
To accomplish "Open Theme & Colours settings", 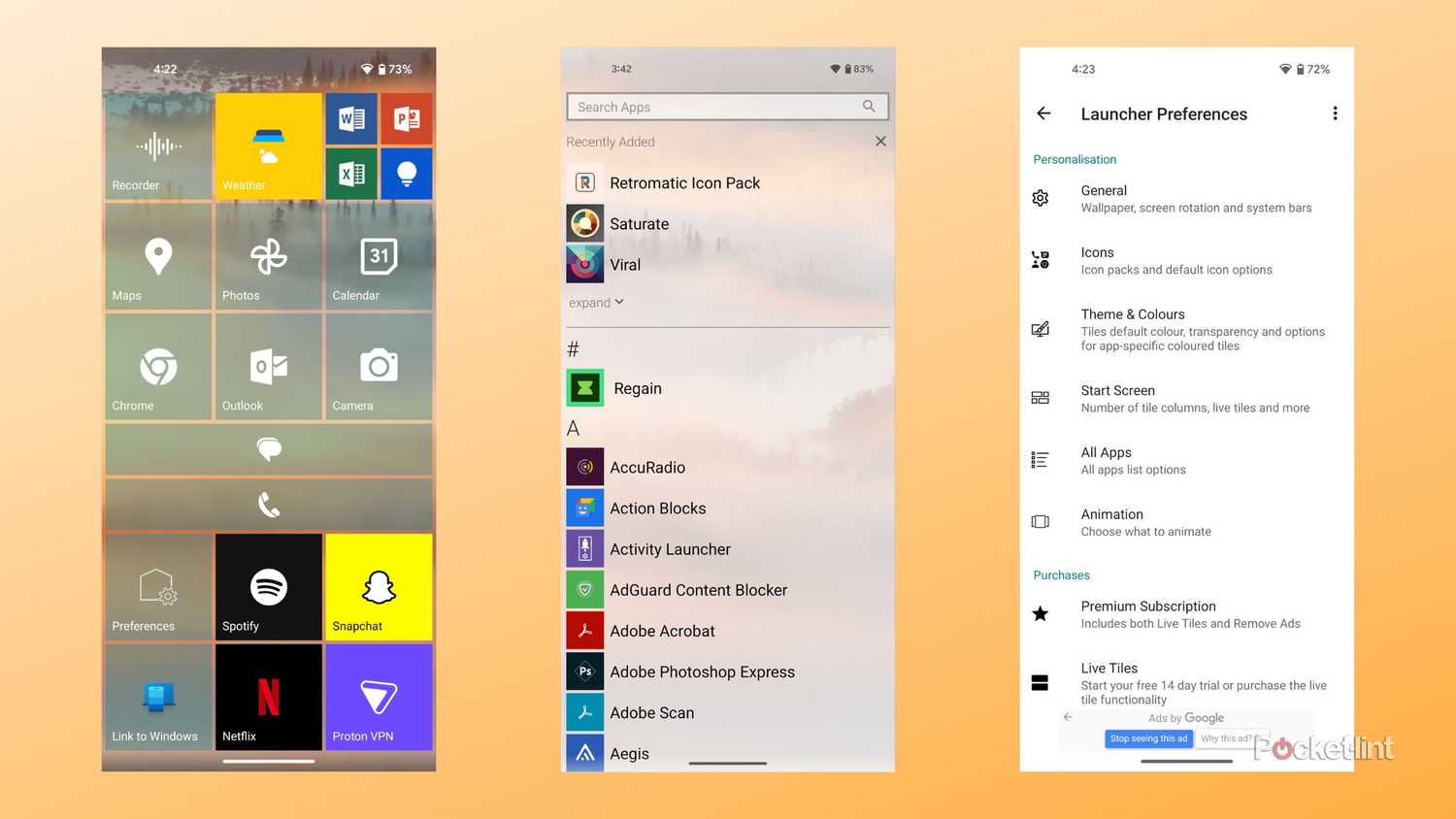I will point(1186,329).
